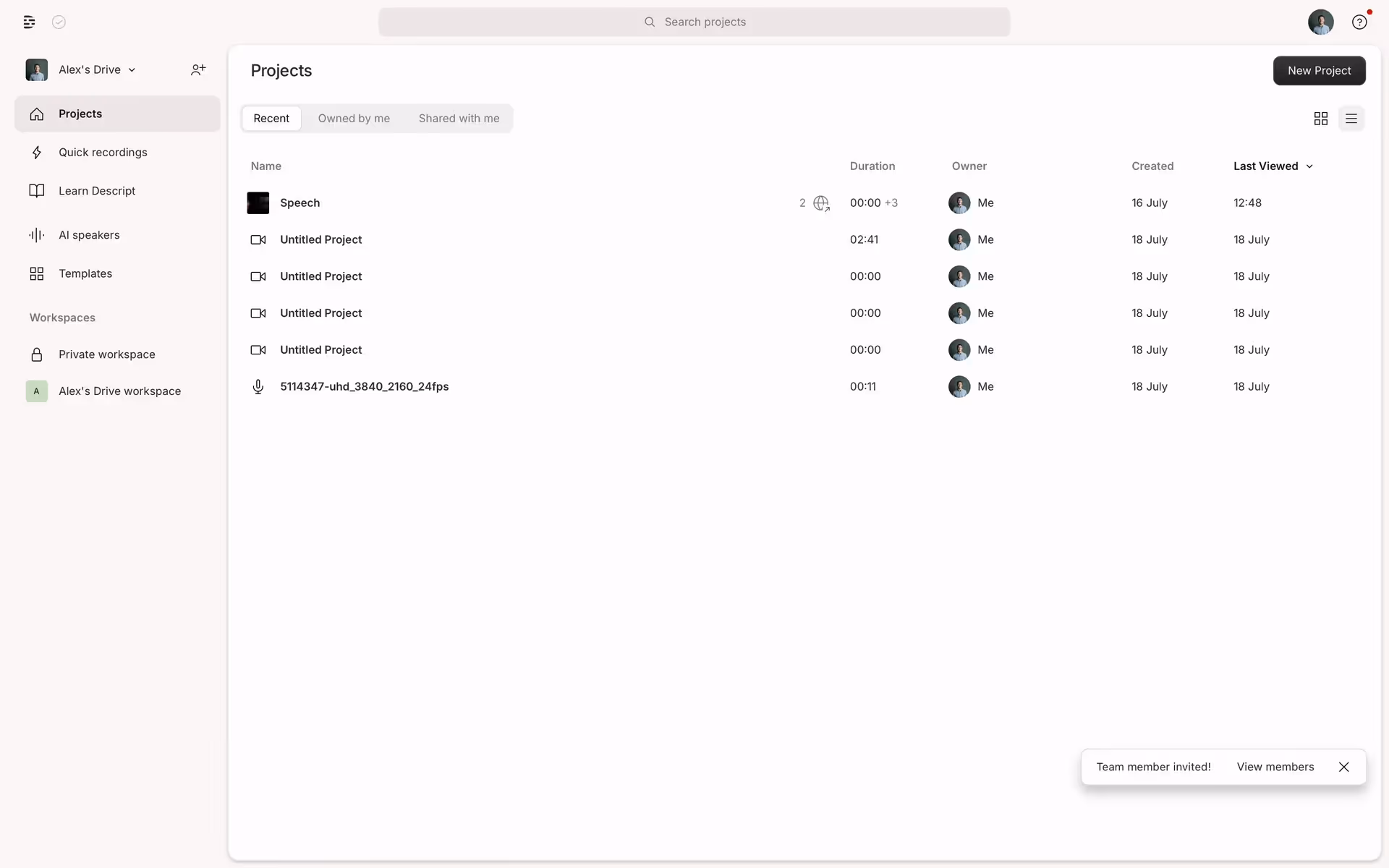Click the New Project button
The image size is (1389, 868).
[1319, 70]
